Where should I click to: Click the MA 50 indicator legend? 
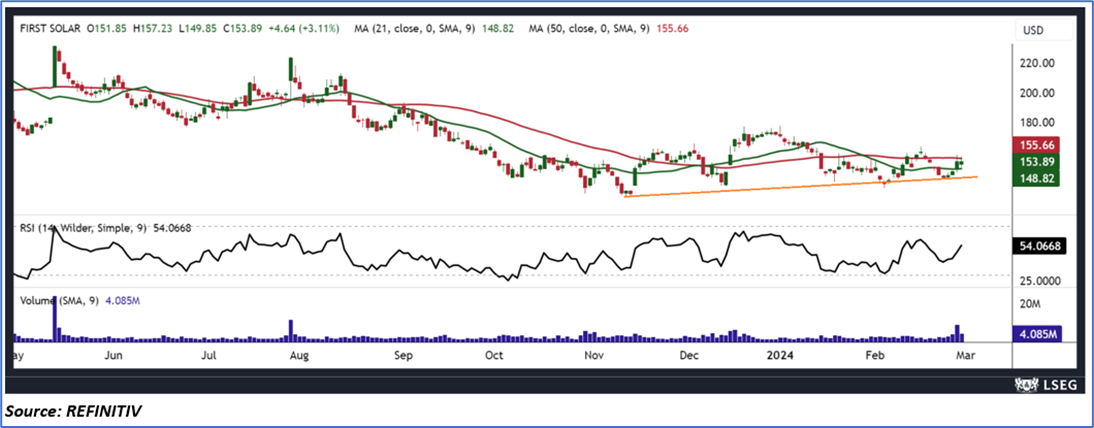[610, 29]
